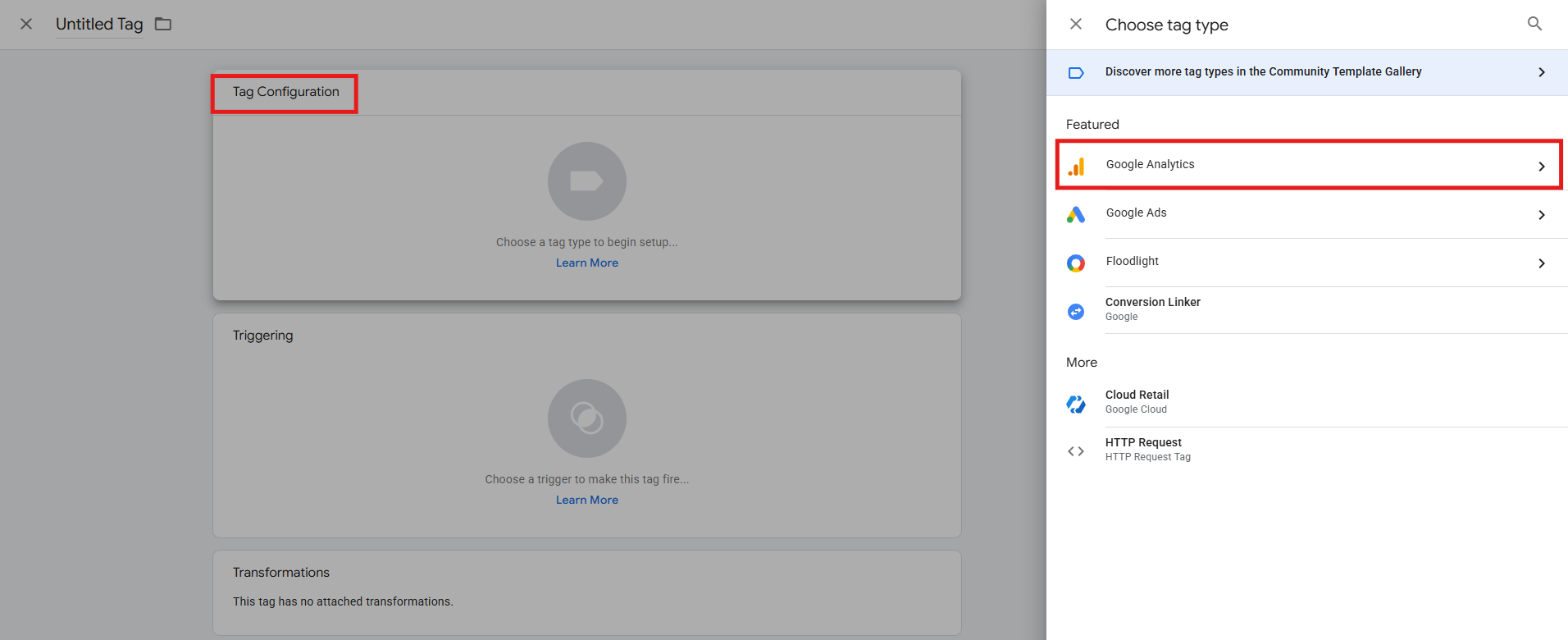The width and height of the screenshot is (1568, 640).
Task: Open Discover more tag types in Community Gallery
Action: click(x=1307, y=72)
